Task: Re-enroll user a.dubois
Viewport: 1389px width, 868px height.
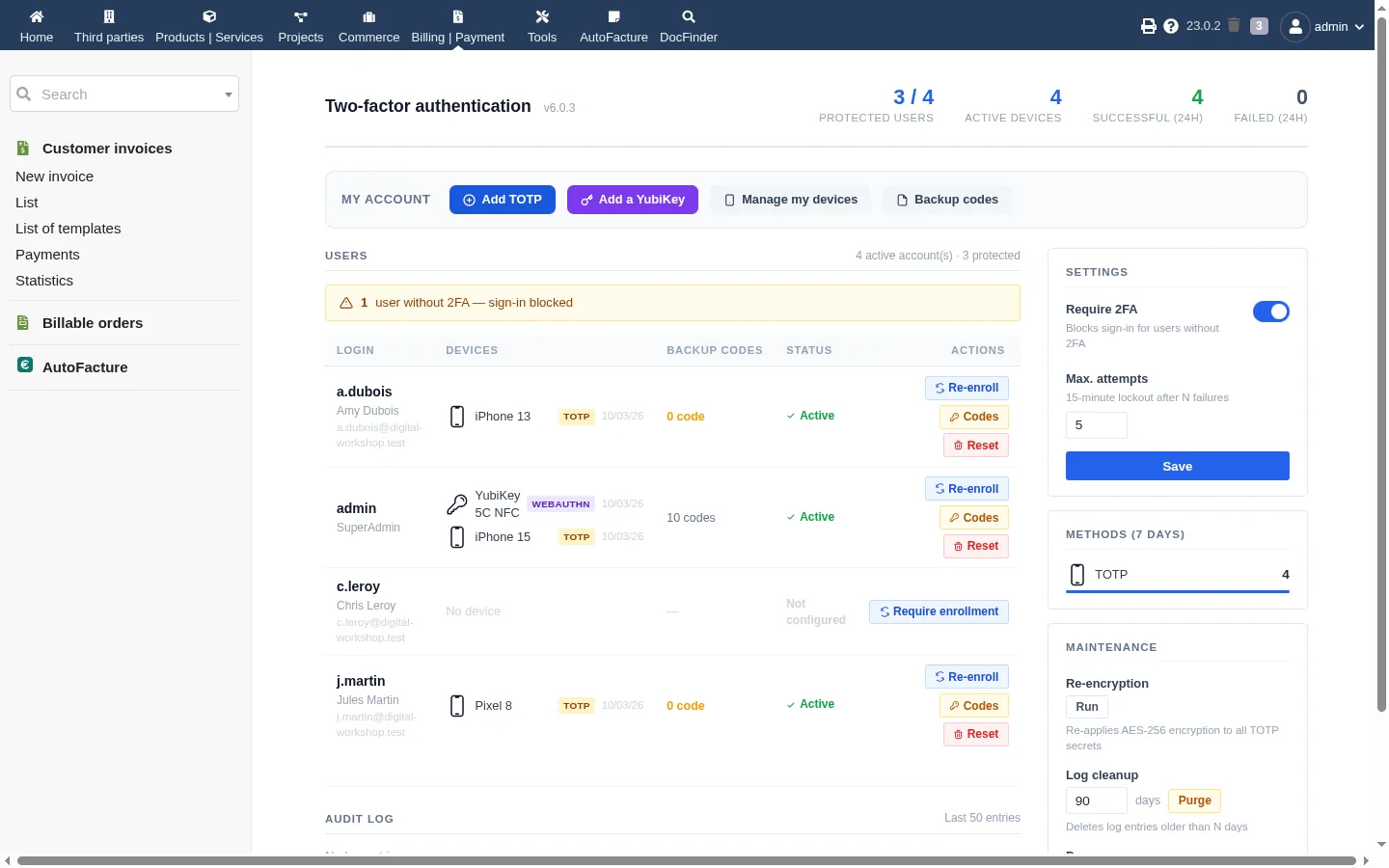Action: point(967,388)
